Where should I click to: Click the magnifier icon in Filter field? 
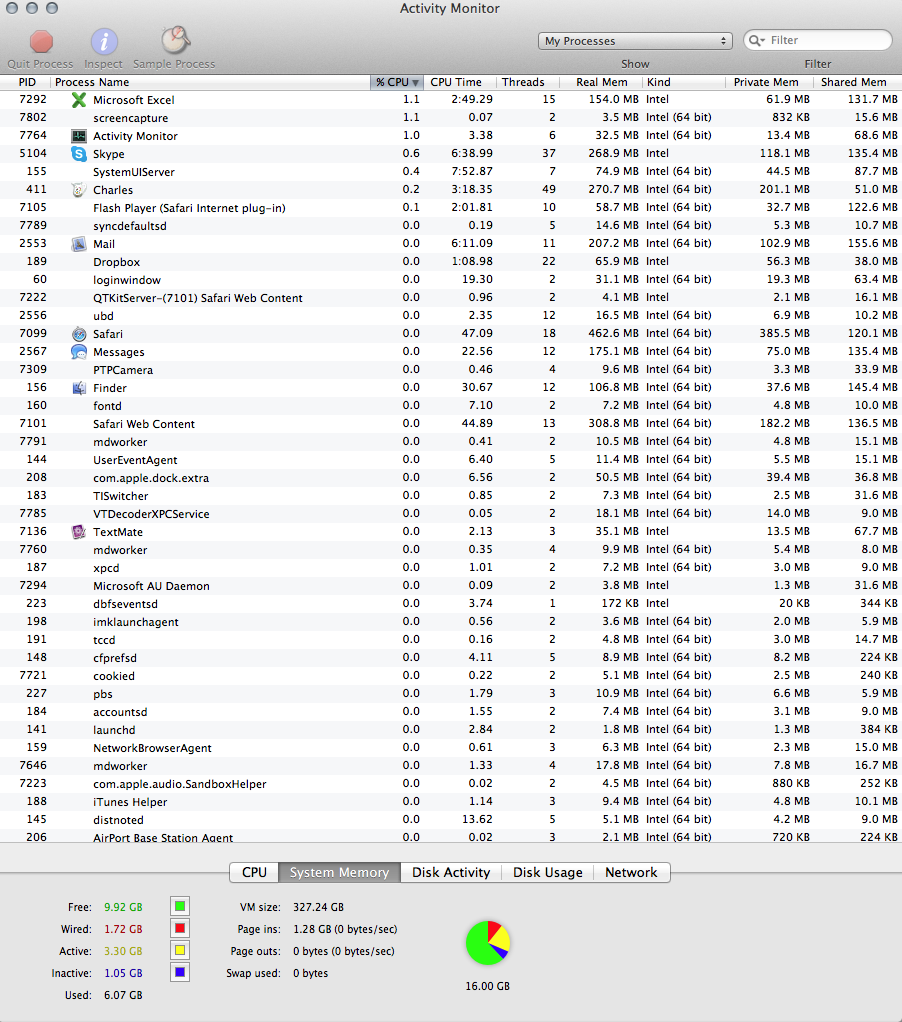pyautogui.click(x=757, y=40)
